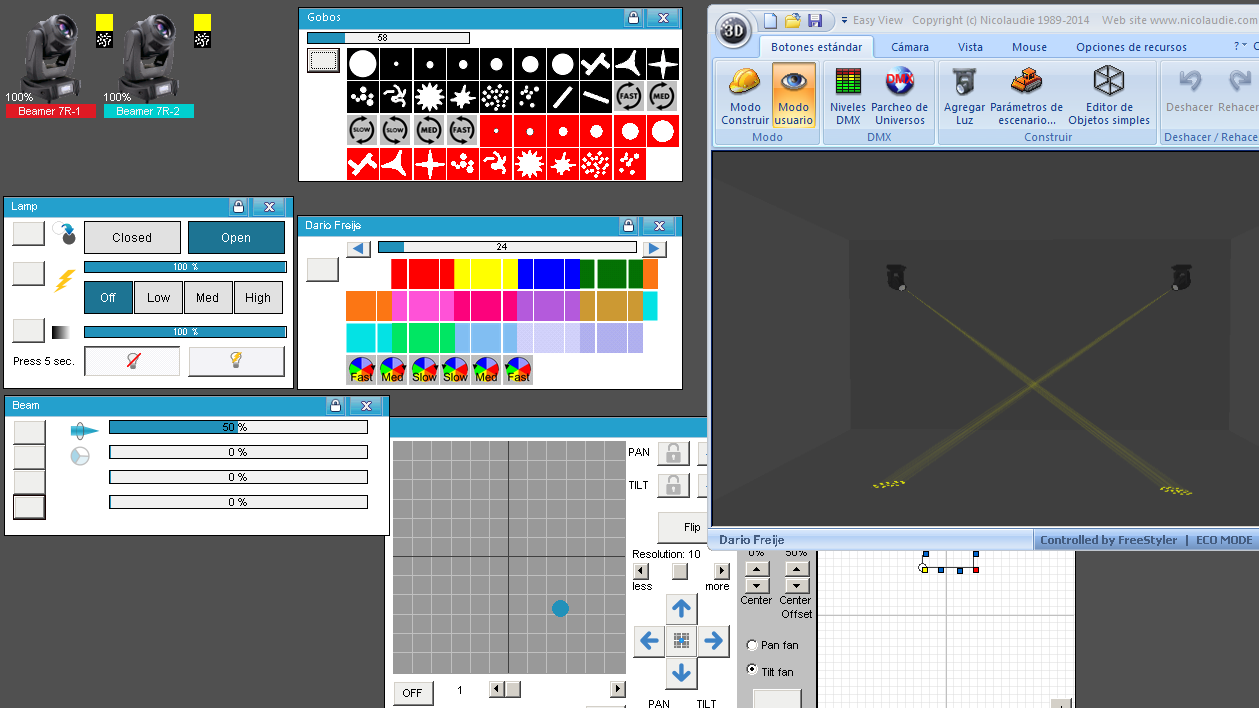The height and width of the screenshot is (708, 1259).
Task: Switch to the Vista tab
Action: (x=970, y=46)
